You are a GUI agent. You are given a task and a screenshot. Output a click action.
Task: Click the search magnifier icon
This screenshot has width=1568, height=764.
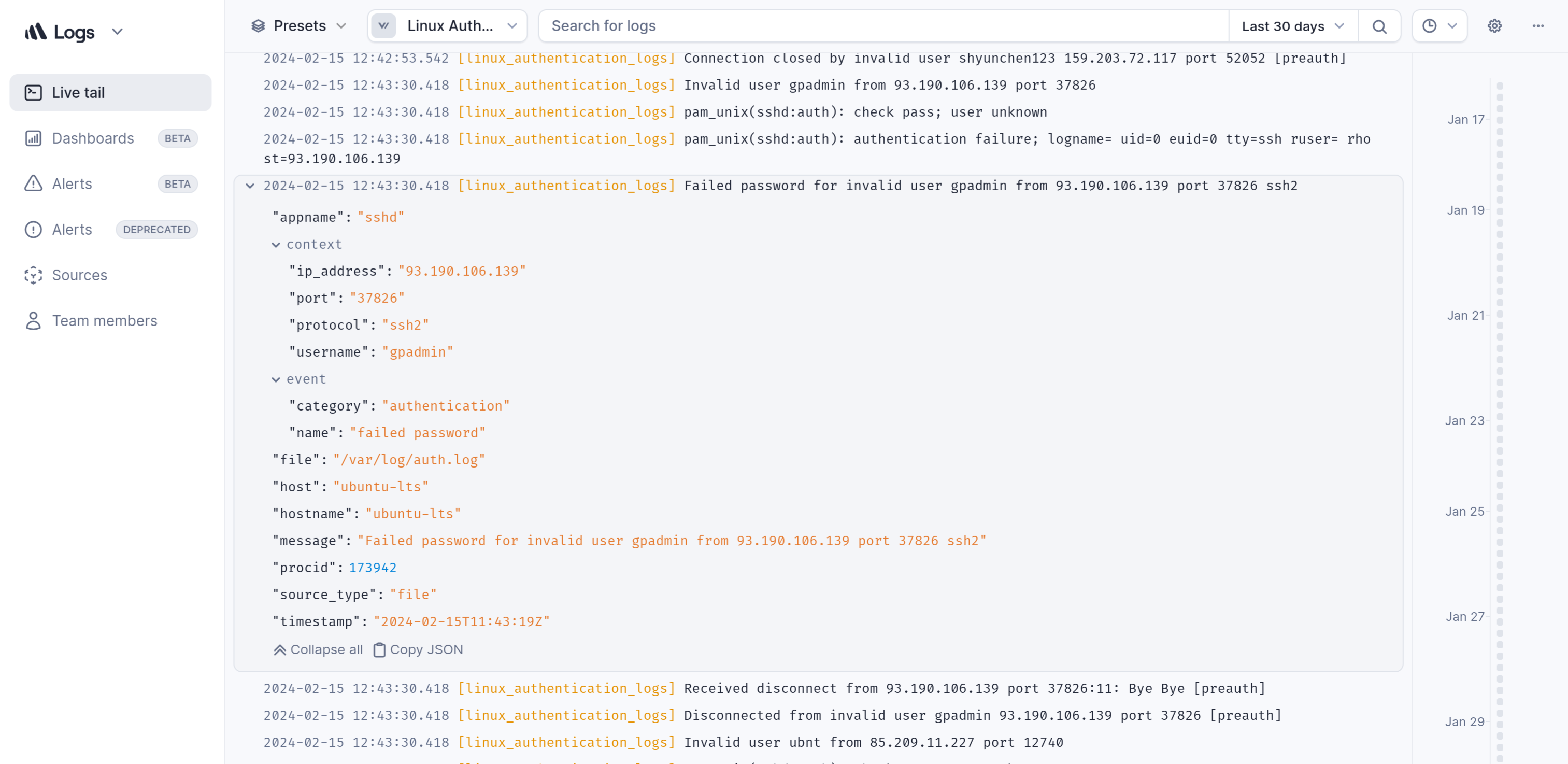pos(1379,26)
